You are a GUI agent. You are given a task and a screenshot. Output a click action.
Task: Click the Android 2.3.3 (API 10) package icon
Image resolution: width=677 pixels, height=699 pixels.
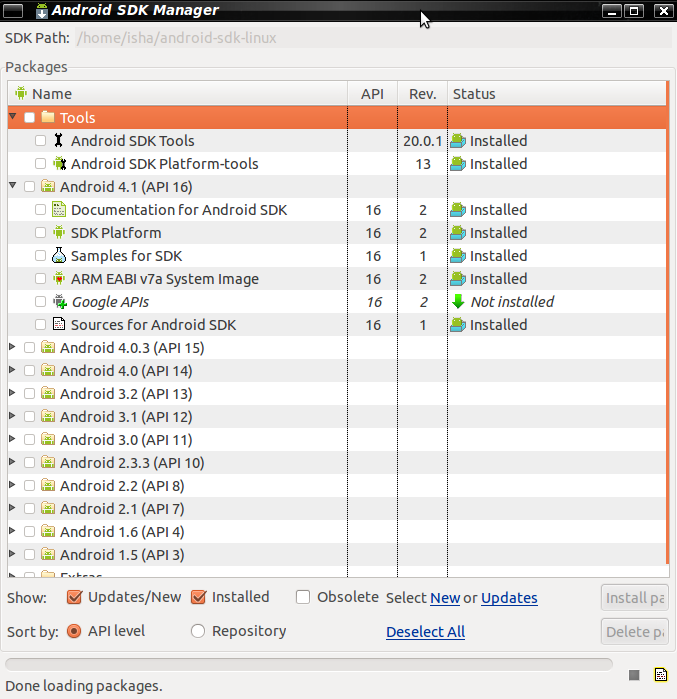[48, 462]
